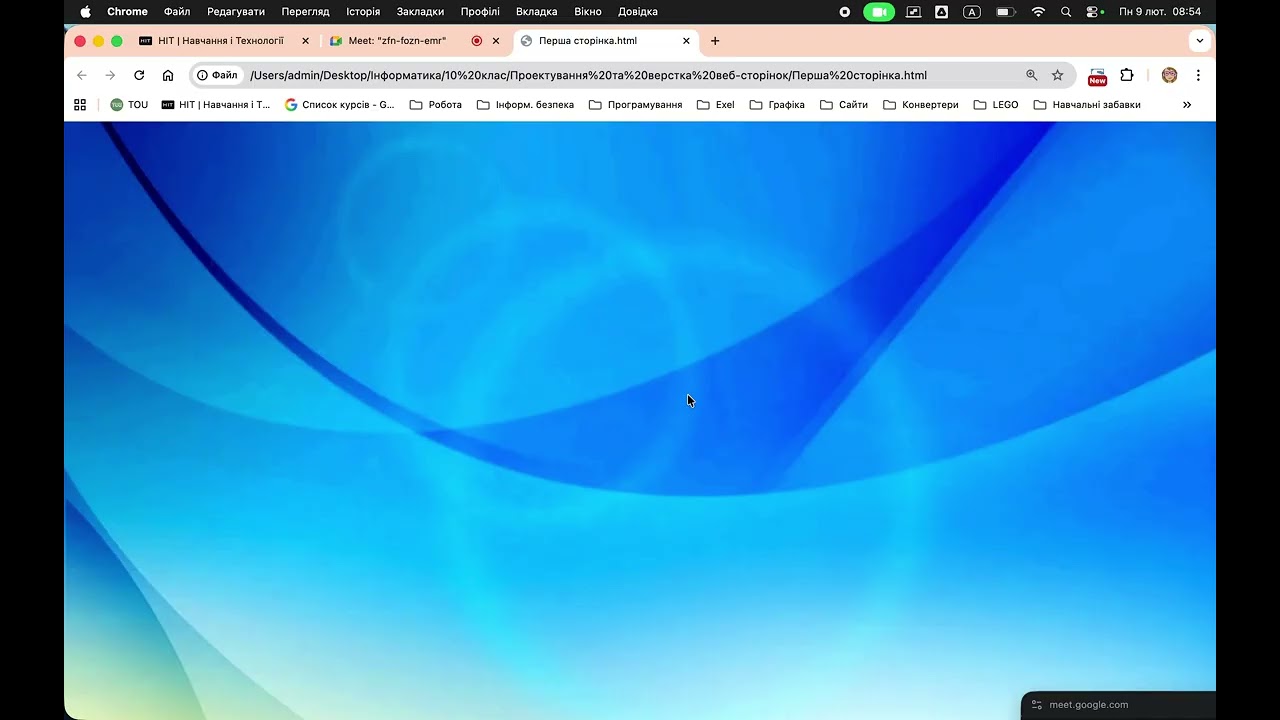Open the Редагувати menu
1280x720 pixels.
point(236,12)
